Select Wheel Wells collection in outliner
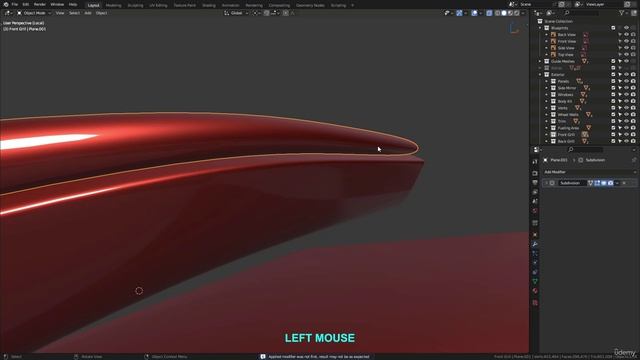Viewport: 640px width, 360px height. (568, 115)
